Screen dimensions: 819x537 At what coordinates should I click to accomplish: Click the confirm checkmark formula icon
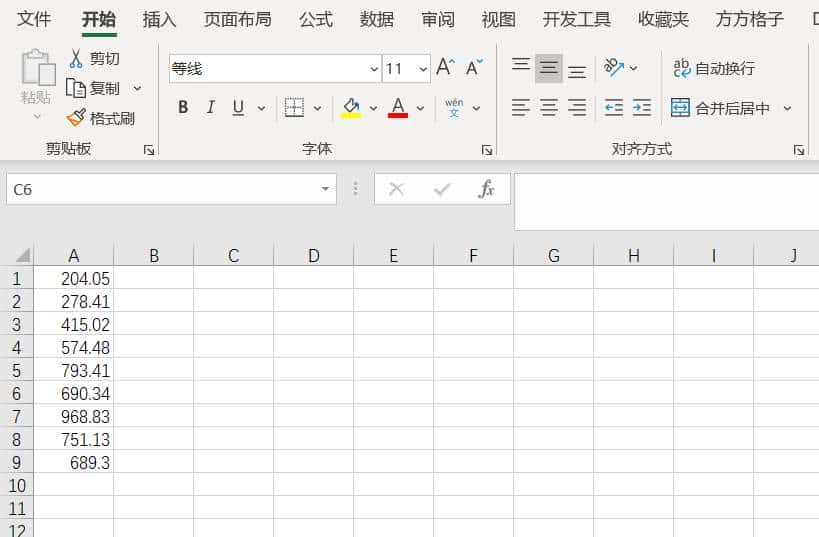tap(442, 189)
